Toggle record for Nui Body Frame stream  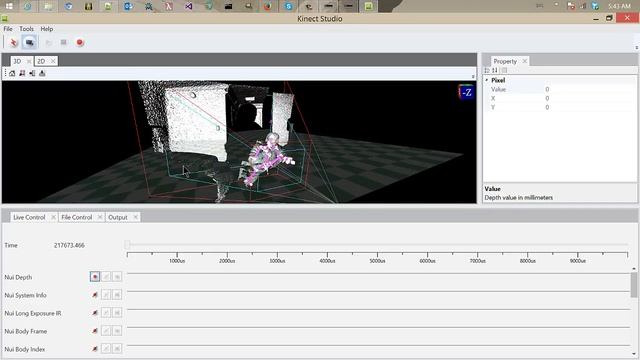tap(95, 331)
